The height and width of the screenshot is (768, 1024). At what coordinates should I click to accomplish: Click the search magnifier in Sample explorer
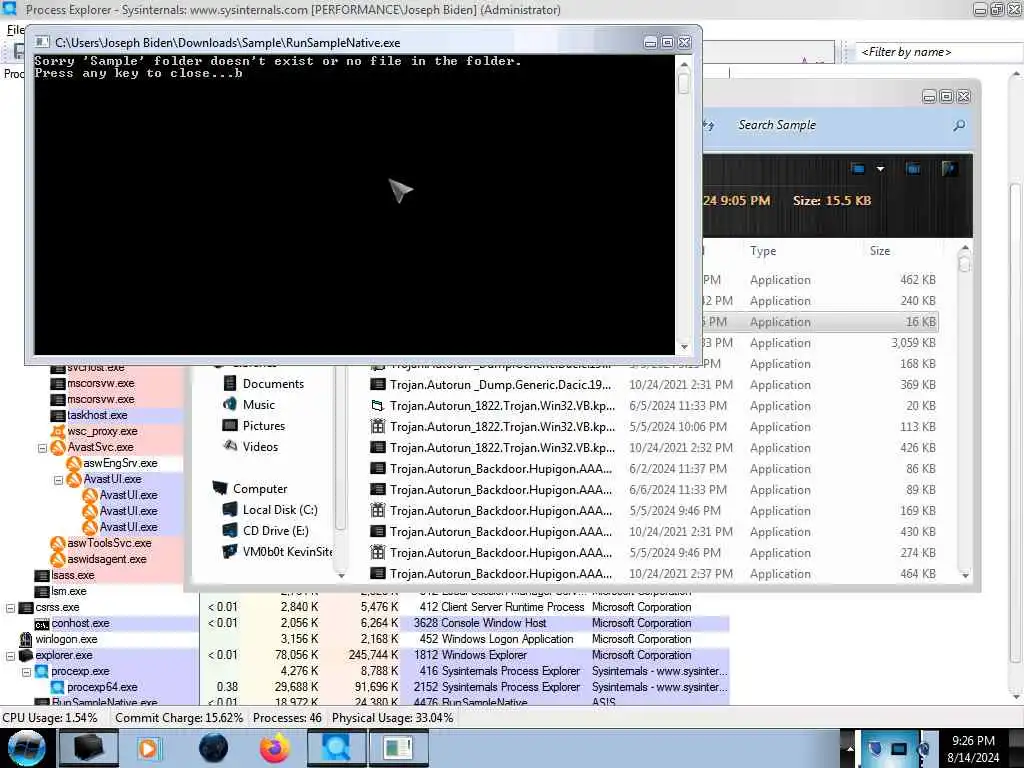coord(959,125)
